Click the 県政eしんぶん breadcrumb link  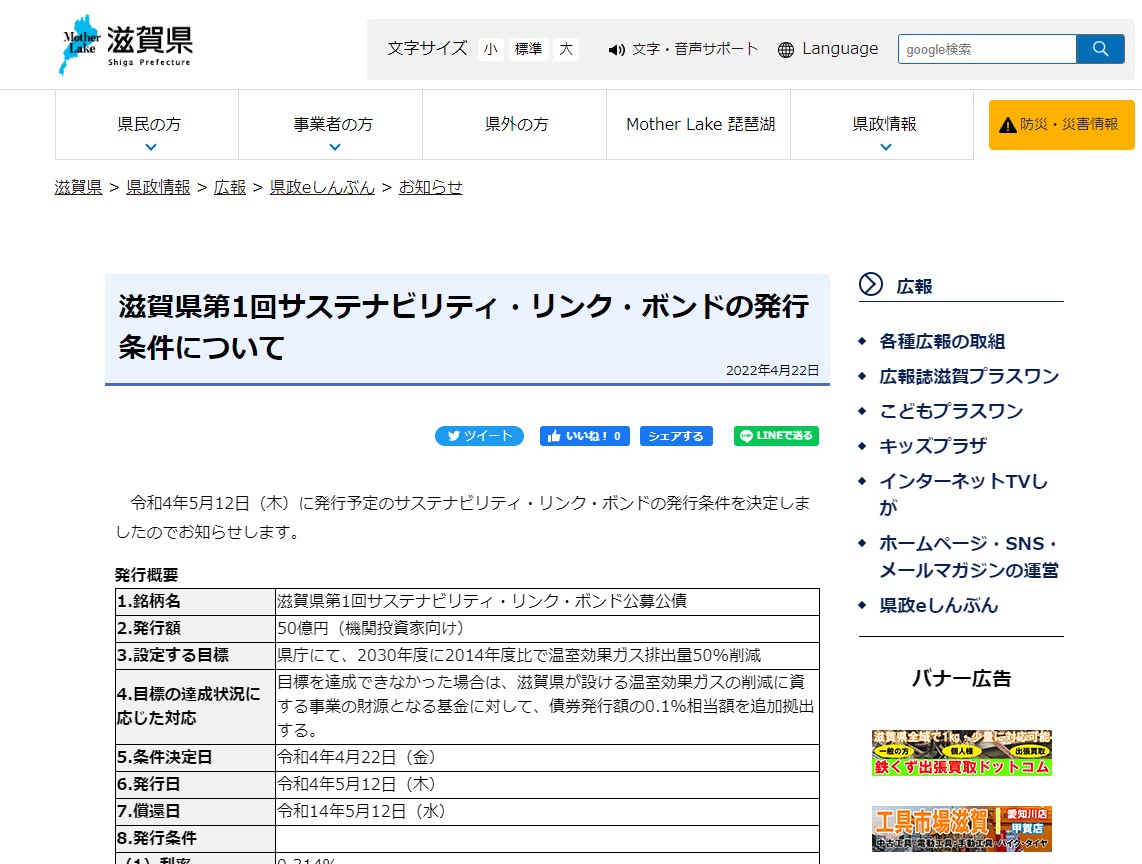(322, 187)
